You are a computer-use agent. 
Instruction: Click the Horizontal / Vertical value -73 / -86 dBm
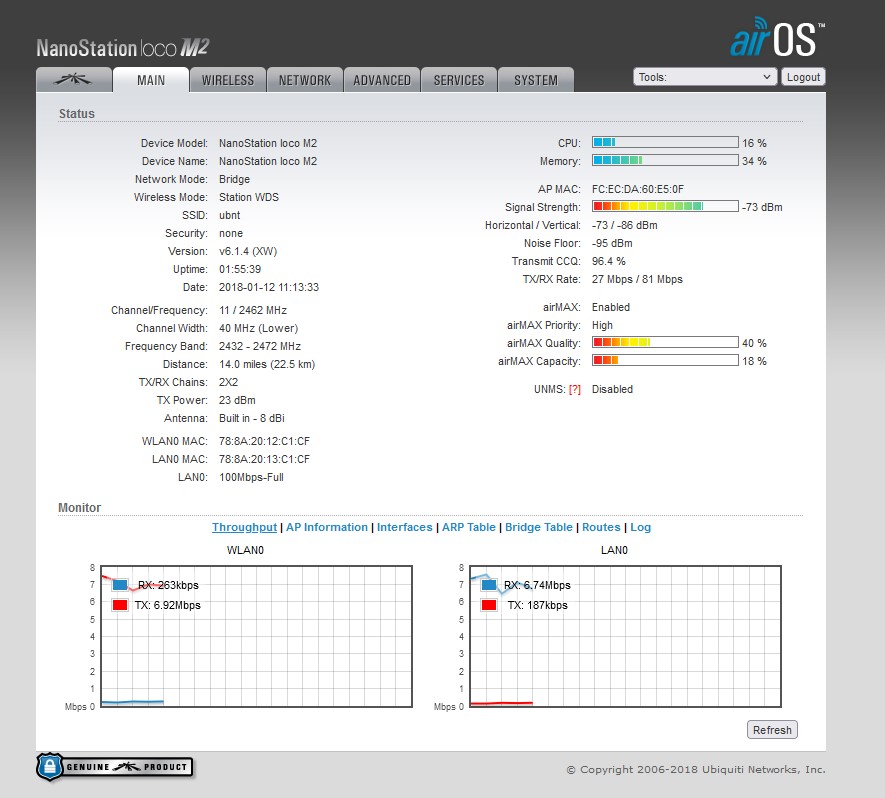pos(624,225)
